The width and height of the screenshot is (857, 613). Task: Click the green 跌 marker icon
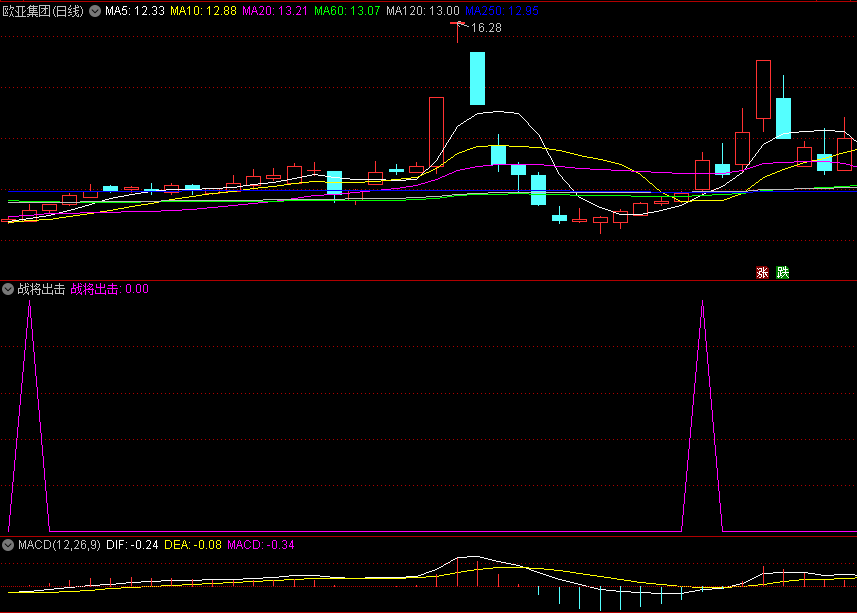click(x=782, y=272)
